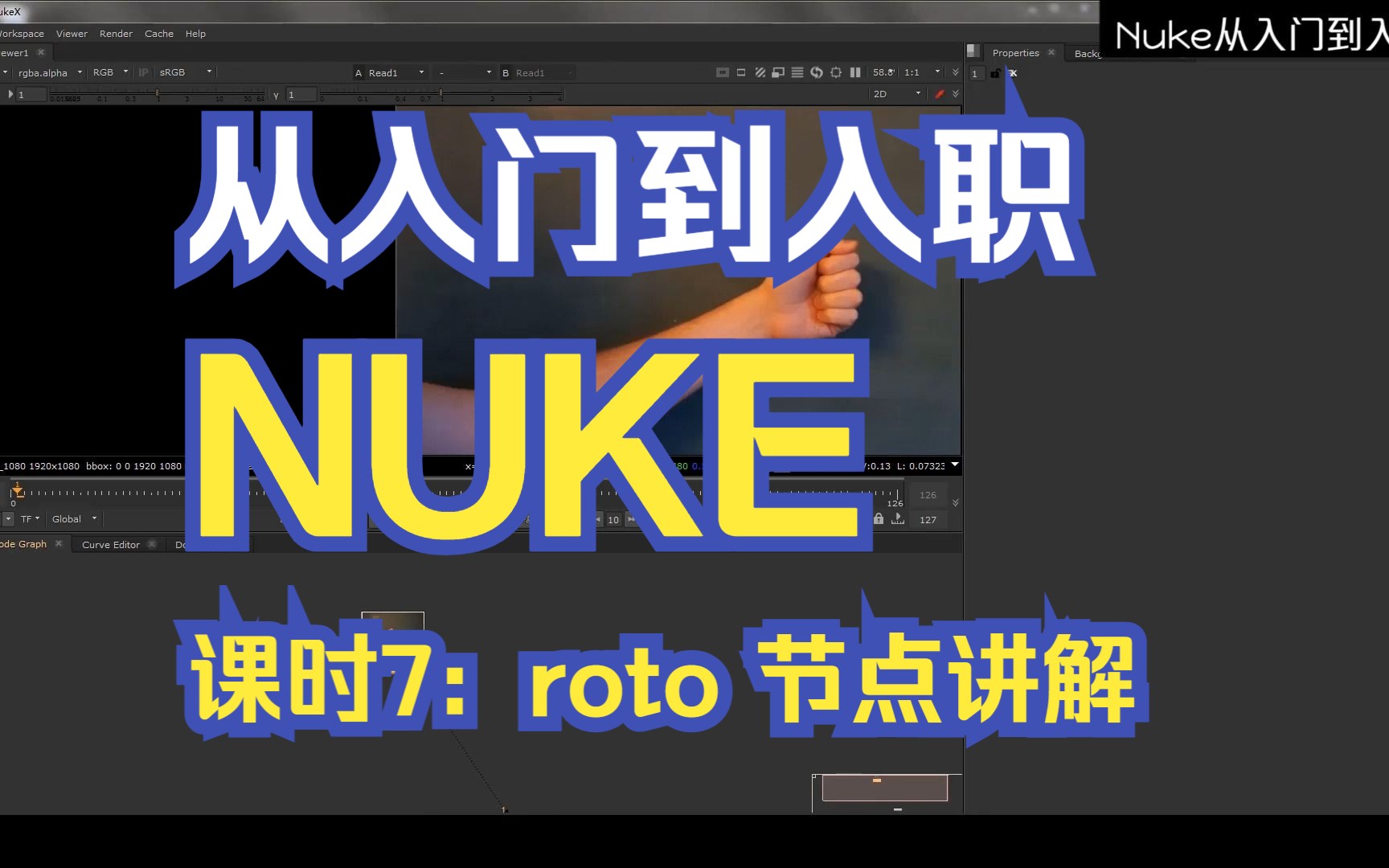Click the gamma slider track
The image size is (1389, 868).
[441, 95]
